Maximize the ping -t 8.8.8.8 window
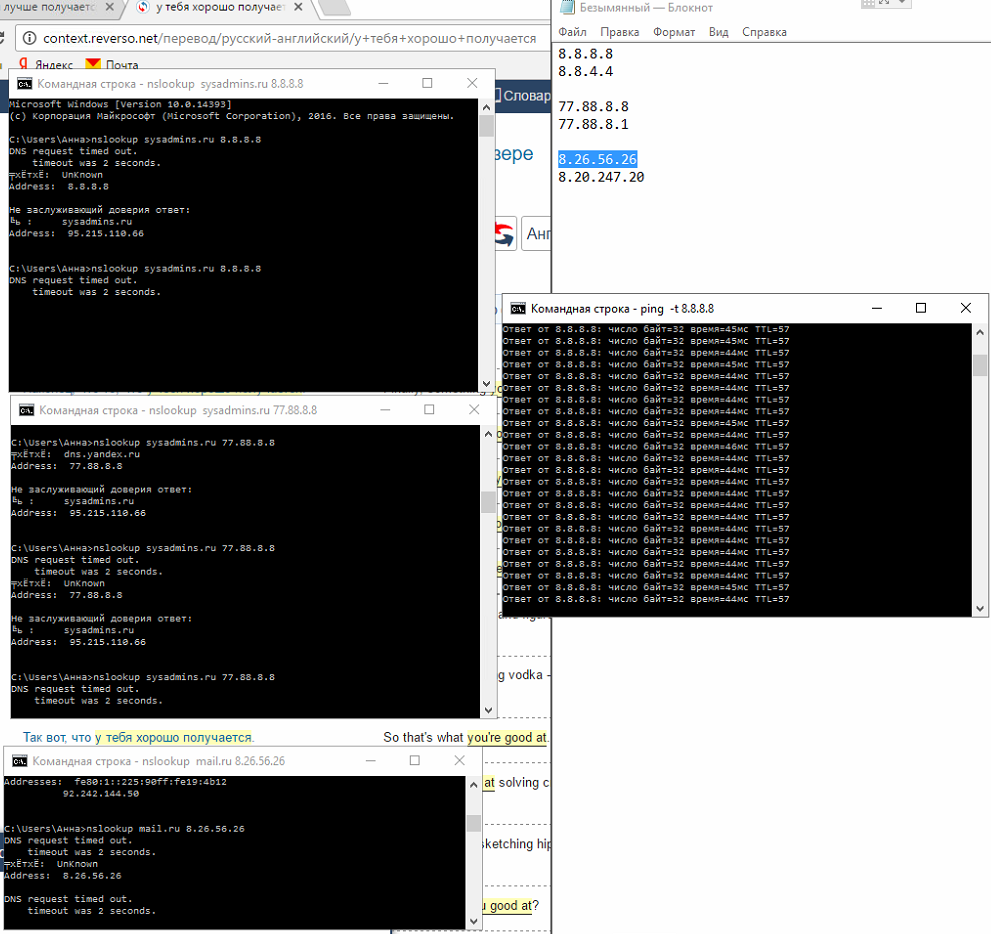The width and height of the screenshot is (991, 934). [921, 308]
